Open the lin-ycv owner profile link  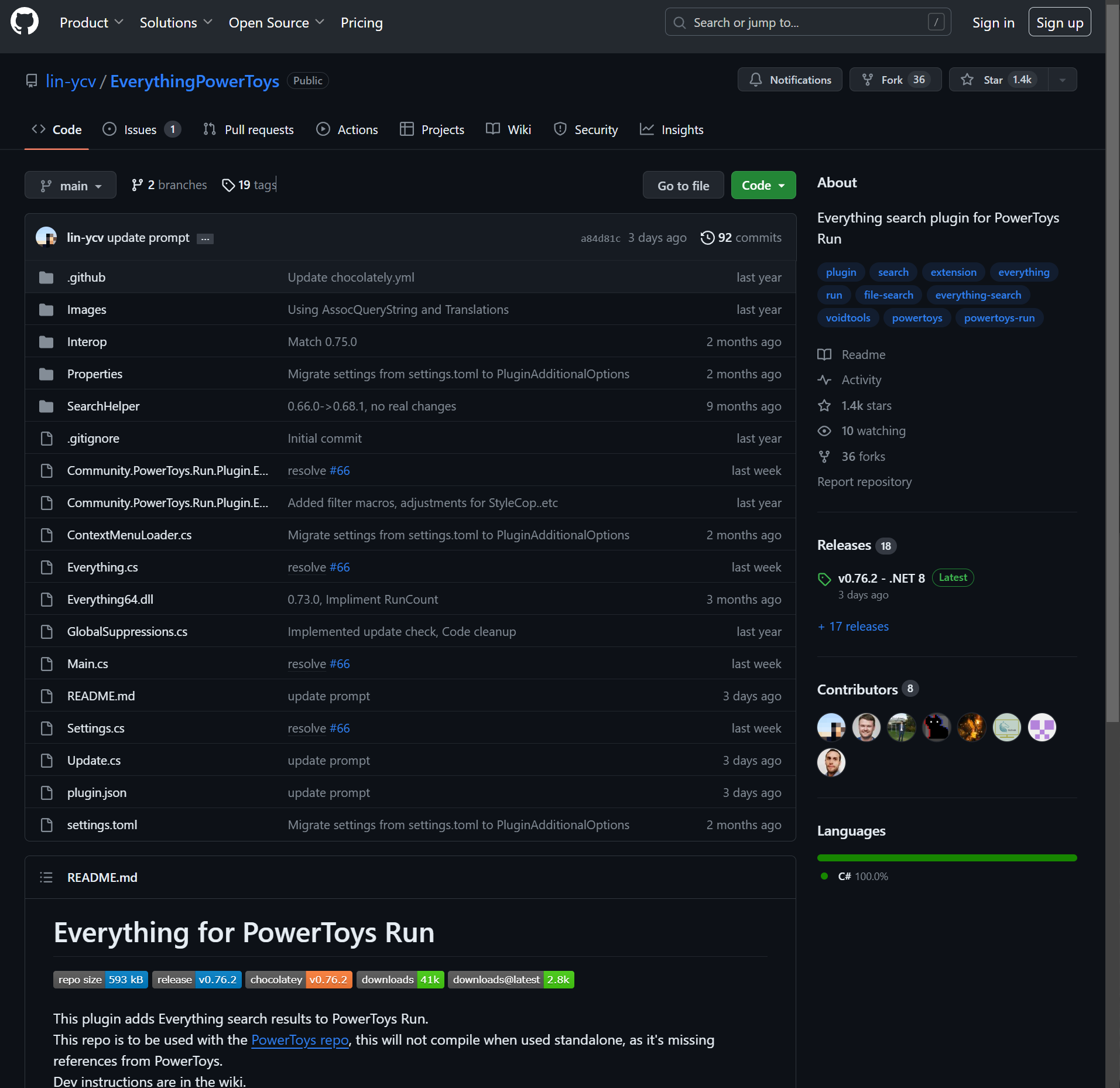(71, 81)
